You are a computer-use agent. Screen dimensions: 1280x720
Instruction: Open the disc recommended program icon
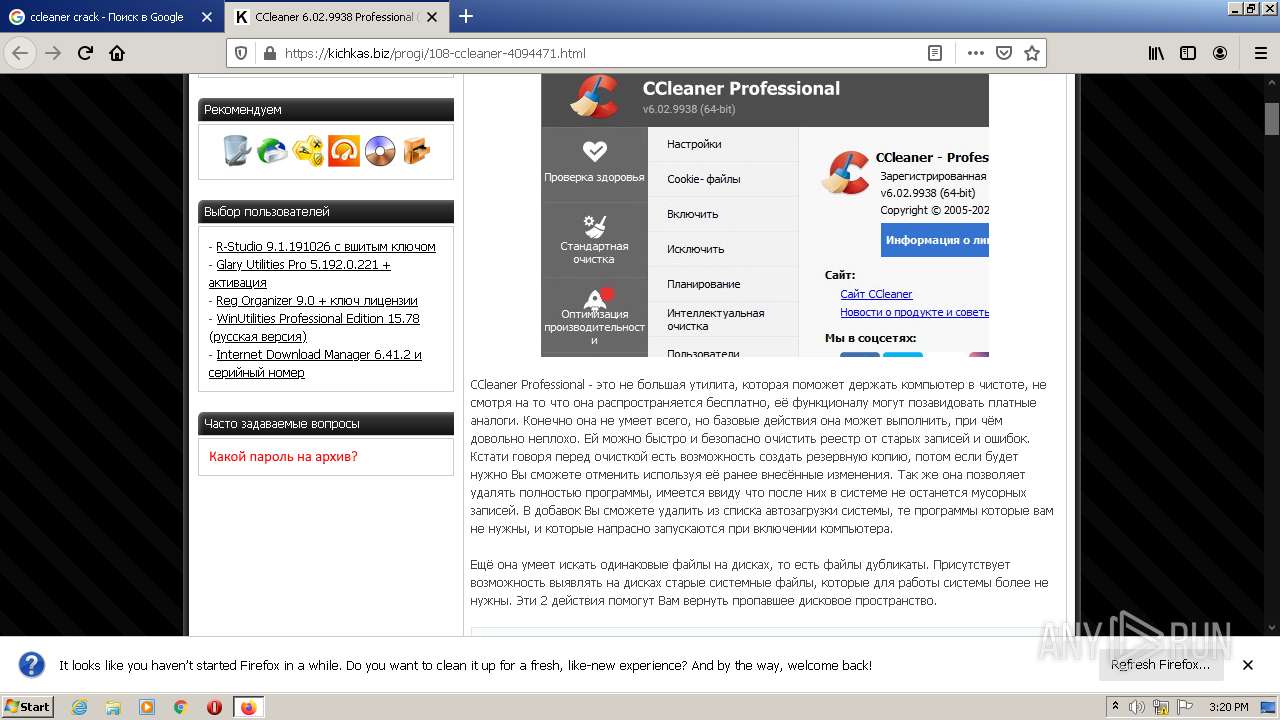pyautogui.click(x=380, y=151)
